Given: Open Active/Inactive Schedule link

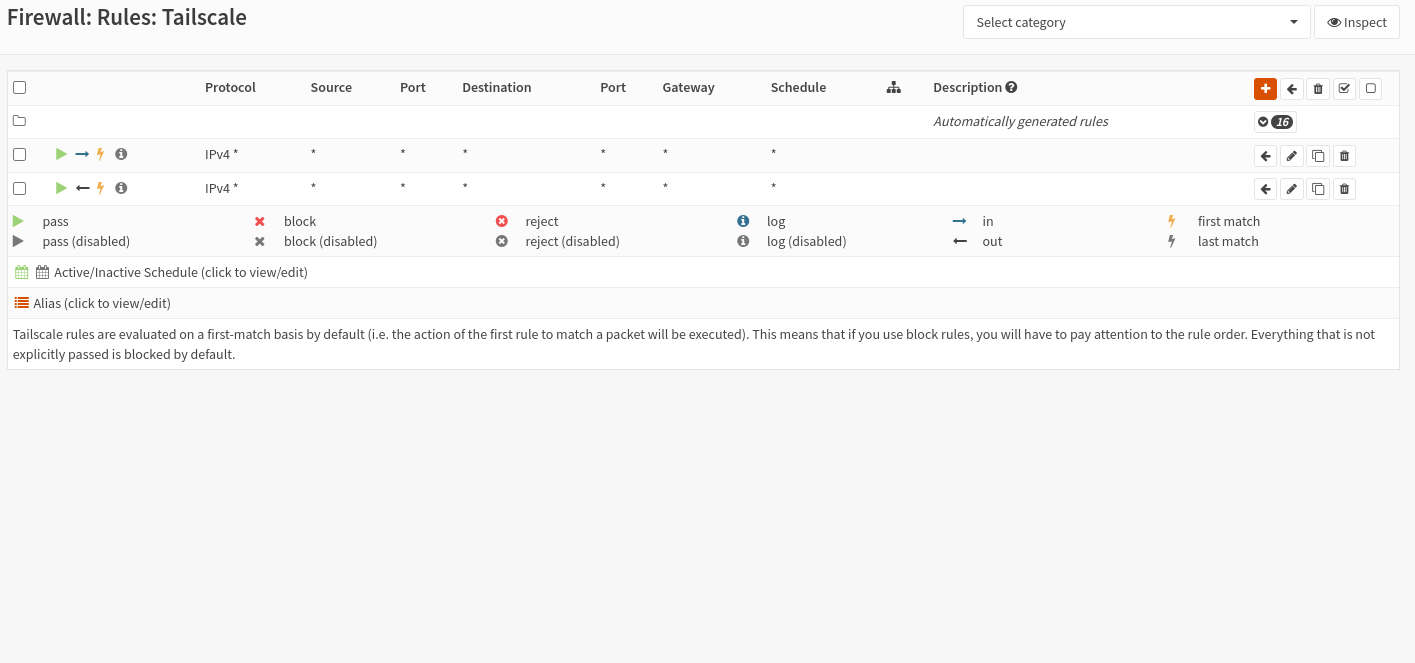Looking at the screenshot, I should click(180, 272).
